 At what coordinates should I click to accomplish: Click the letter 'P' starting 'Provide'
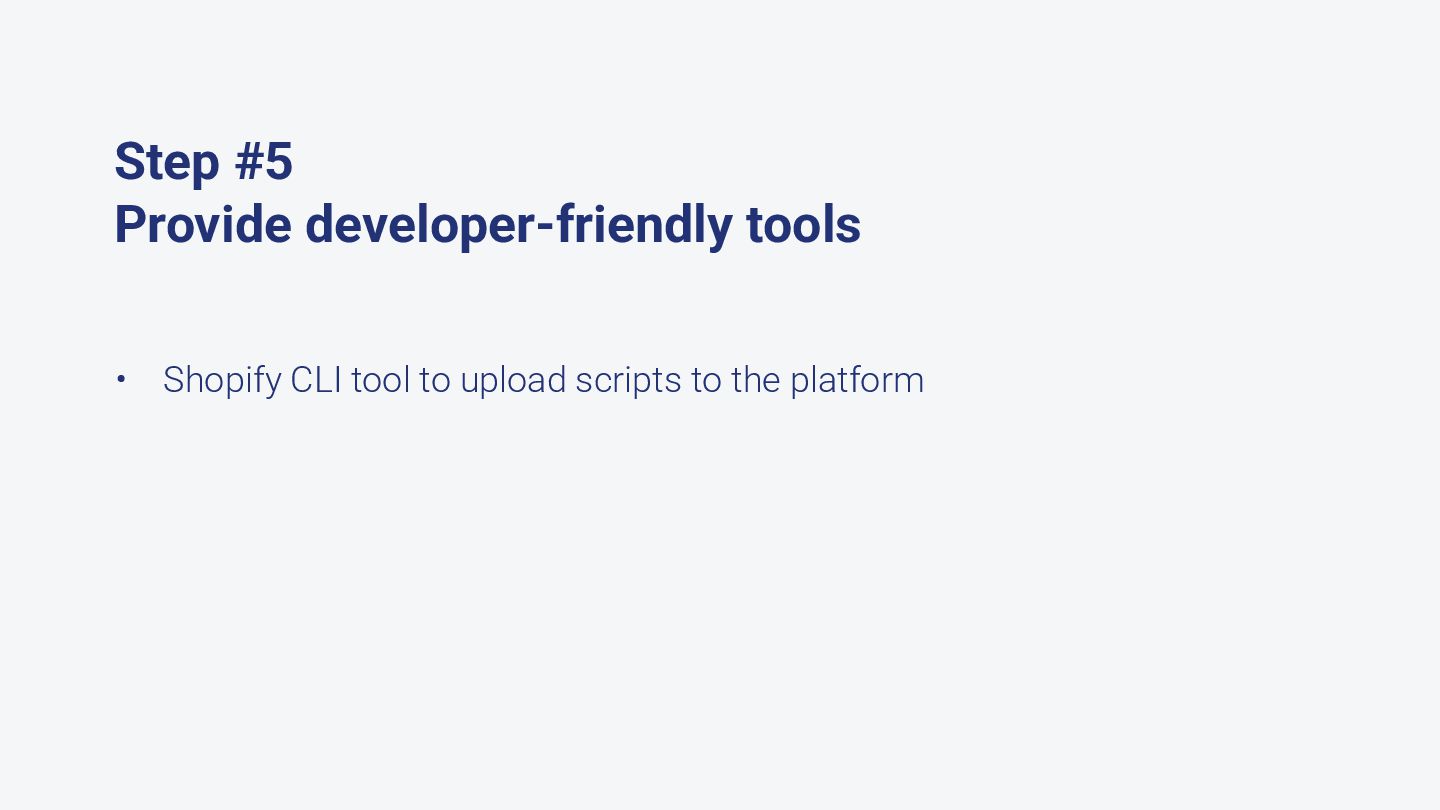click(127, 224)
